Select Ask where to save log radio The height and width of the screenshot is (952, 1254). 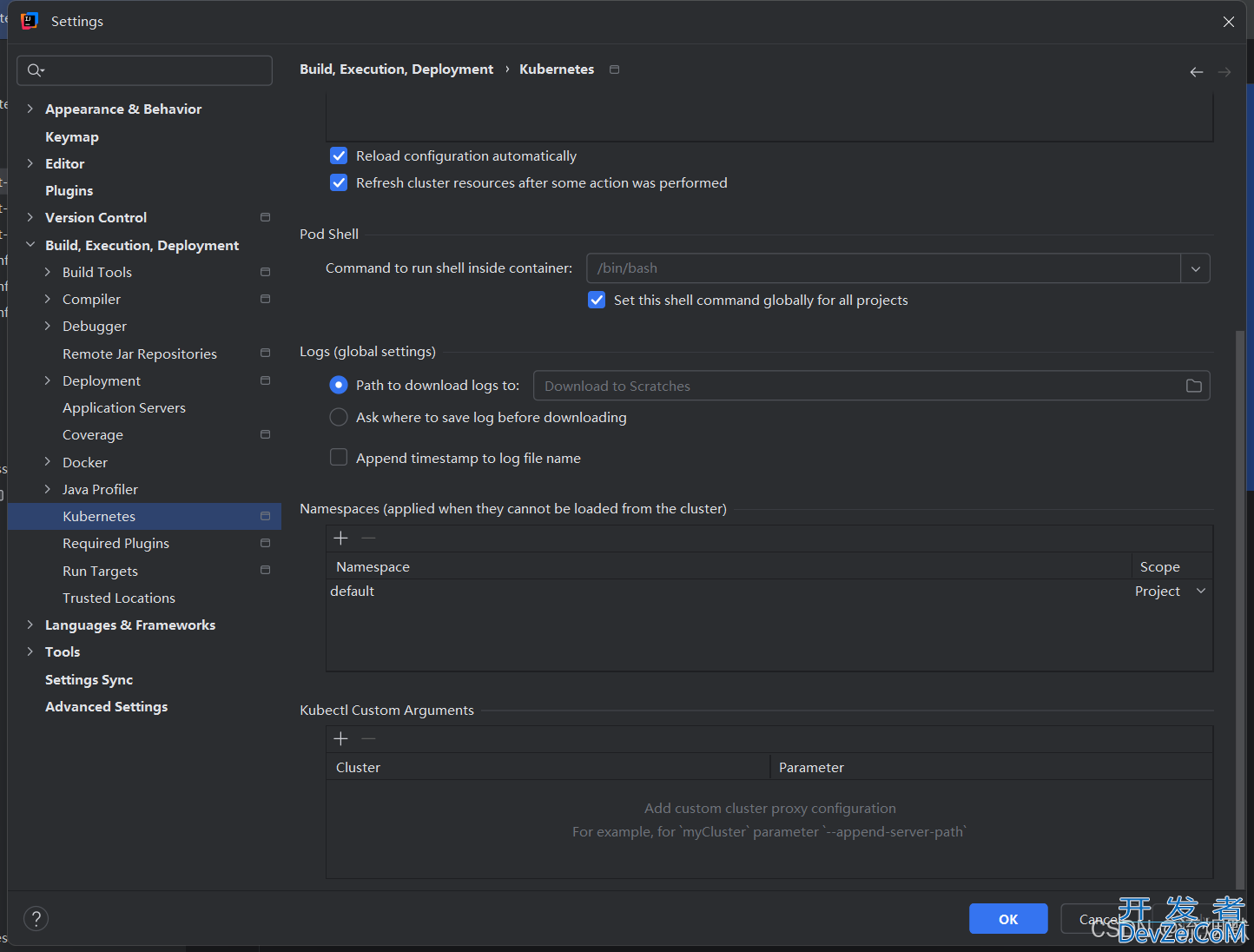point(339,418)
